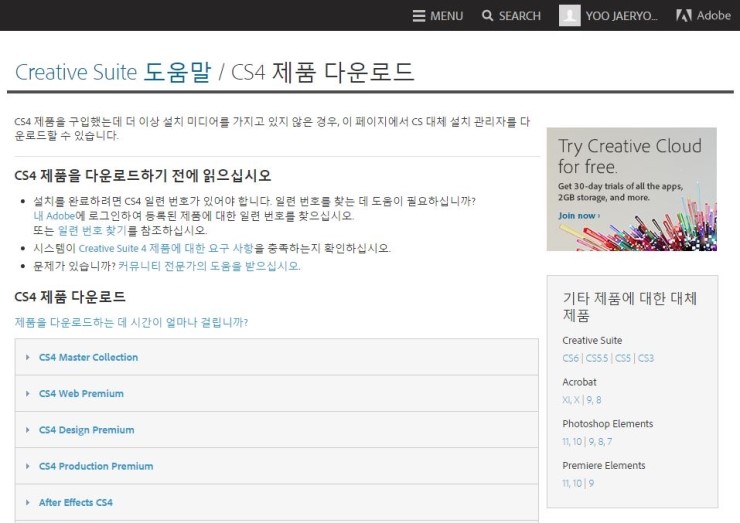This screenshot has height=523, width=740.
Task: Expand the CS4 Master Collection arrow
Action: click(27, 357)
